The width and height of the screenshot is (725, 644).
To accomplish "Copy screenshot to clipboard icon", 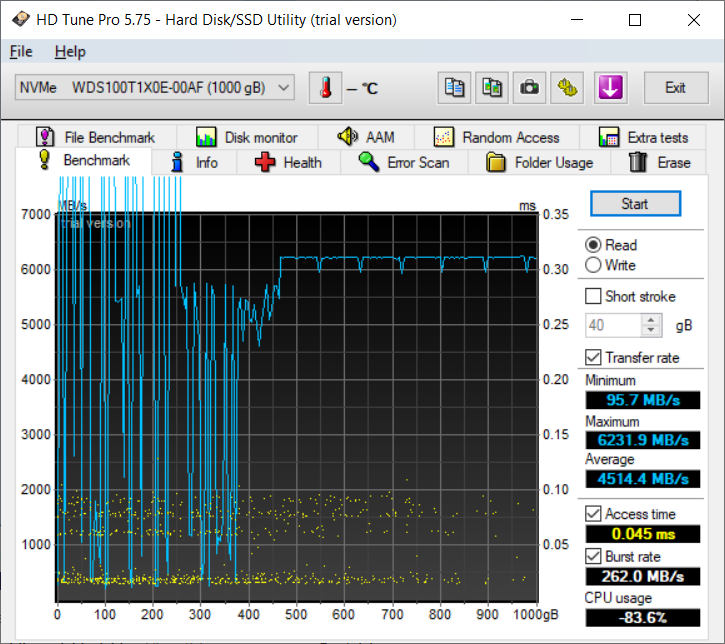I will [x=492, y=87].
